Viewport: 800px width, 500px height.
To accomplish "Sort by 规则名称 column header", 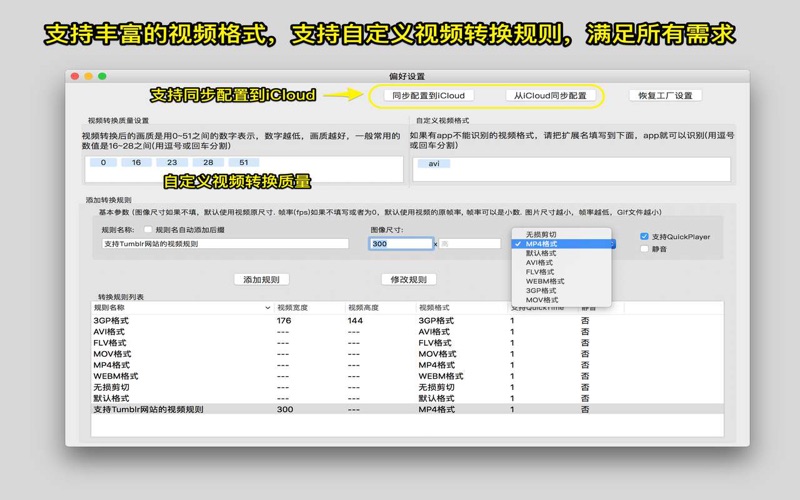I will click(180, 308).
